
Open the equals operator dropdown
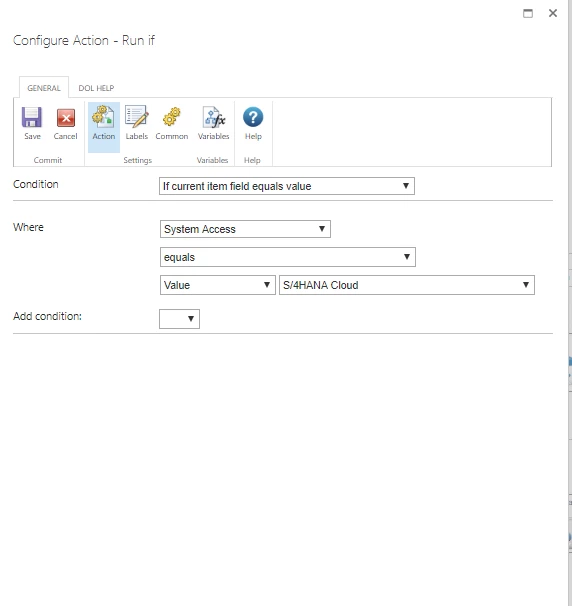(288, 257)
